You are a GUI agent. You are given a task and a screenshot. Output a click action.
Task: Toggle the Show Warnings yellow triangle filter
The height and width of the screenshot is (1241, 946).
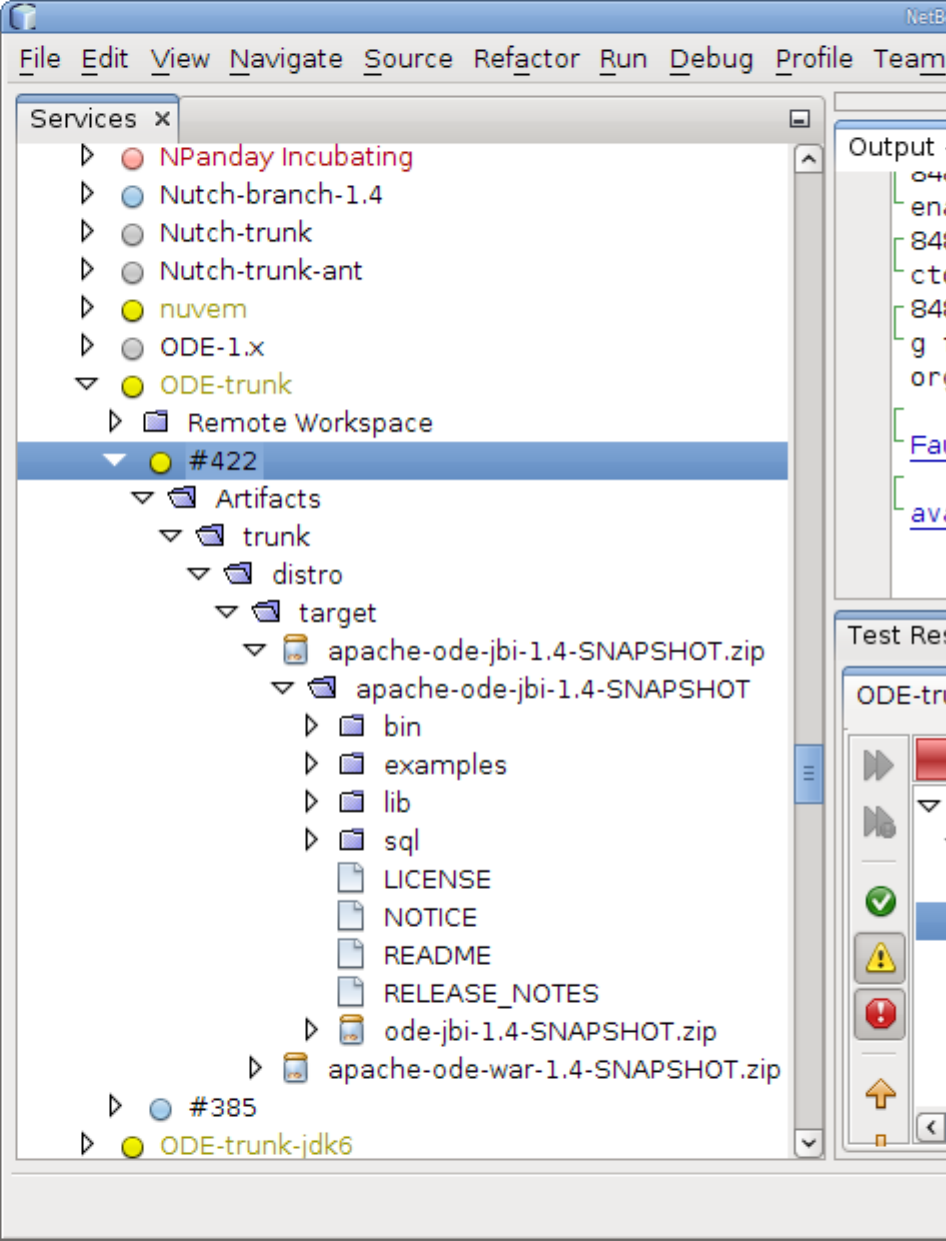click(x=880, y=959)
